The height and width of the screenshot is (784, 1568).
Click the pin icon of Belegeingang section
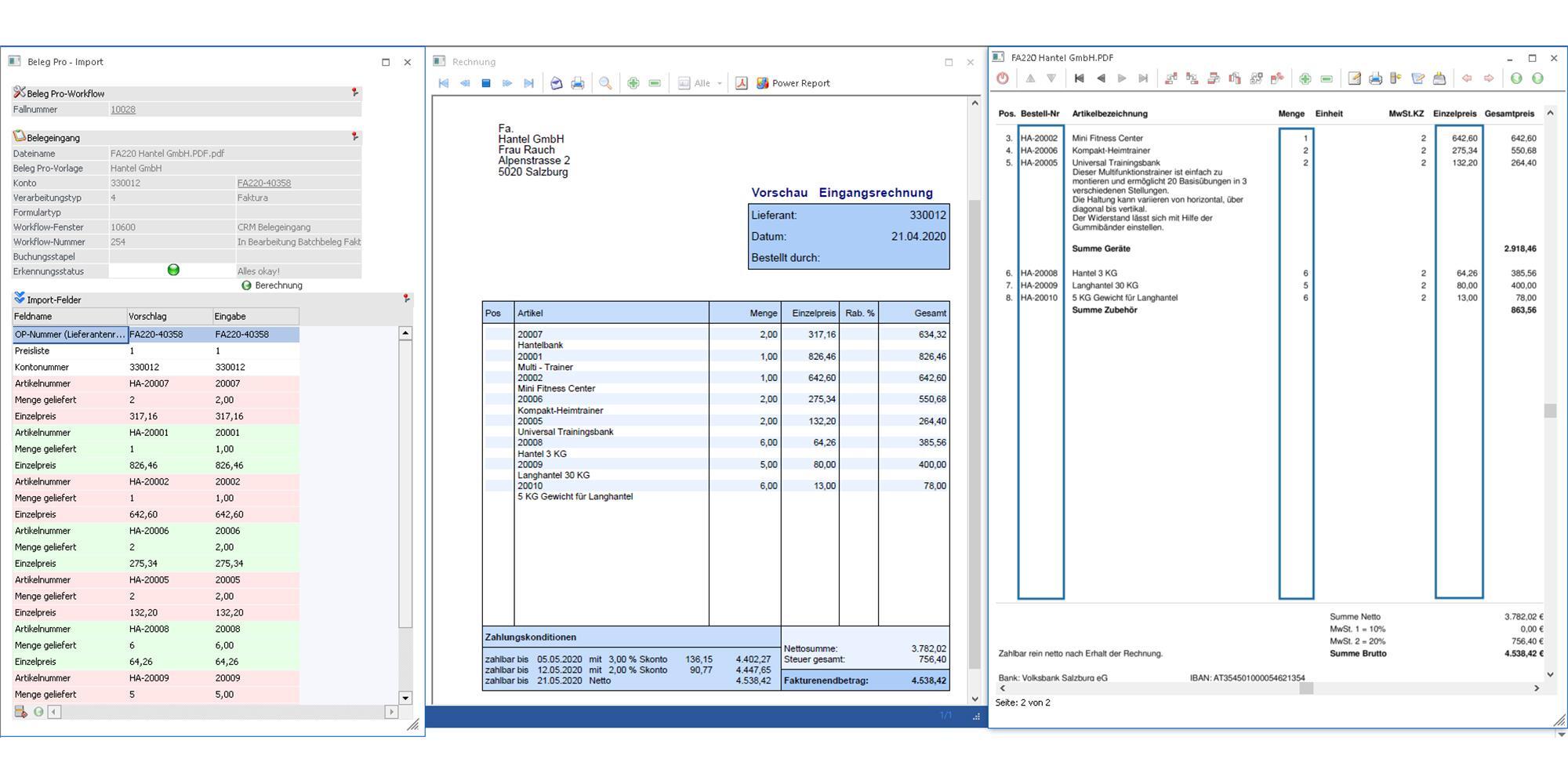click(x=355, y=136)
